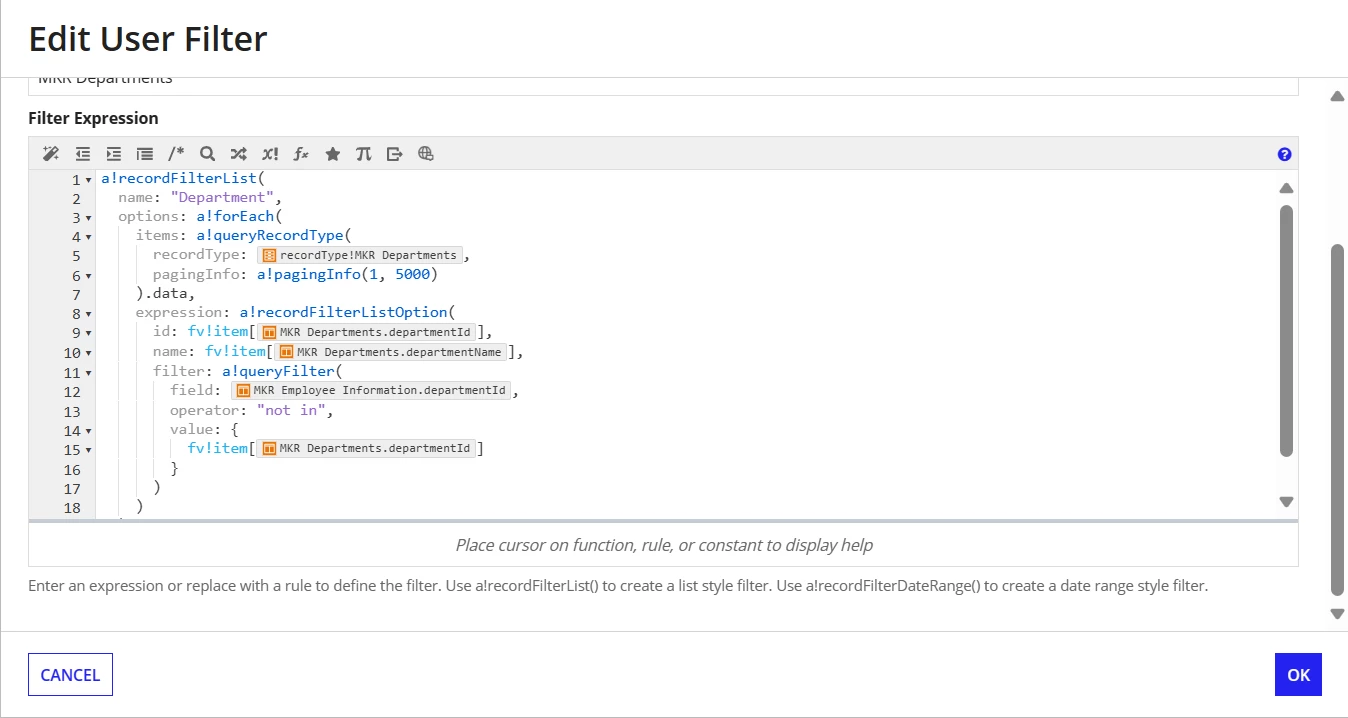Toggle comment with the /* icon

tap(176, 154)
